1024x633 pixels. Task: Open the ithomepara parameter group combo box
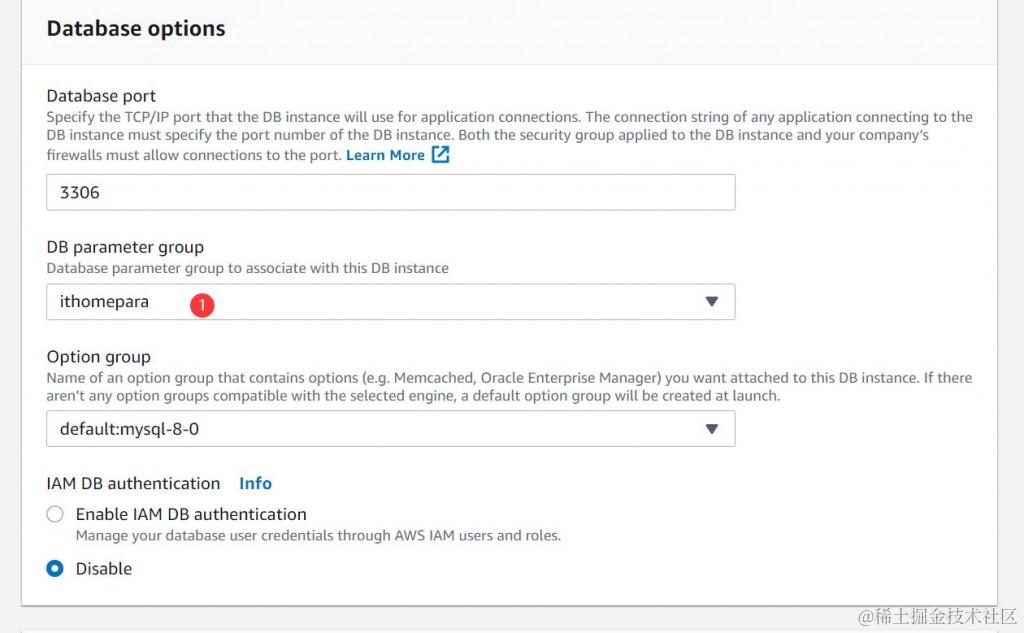click(x=390, y=302)
